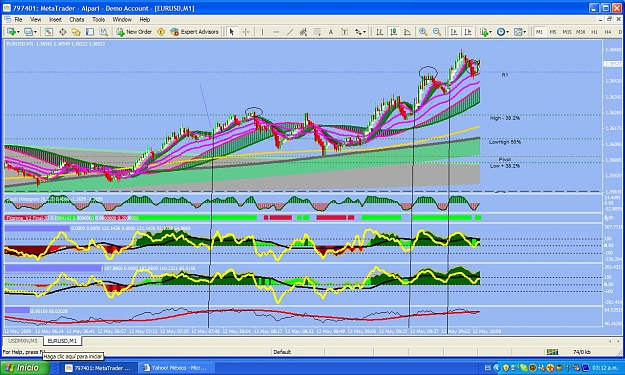Open the Help menu
This screenshot has width=625, height=375.
(145, 19)
